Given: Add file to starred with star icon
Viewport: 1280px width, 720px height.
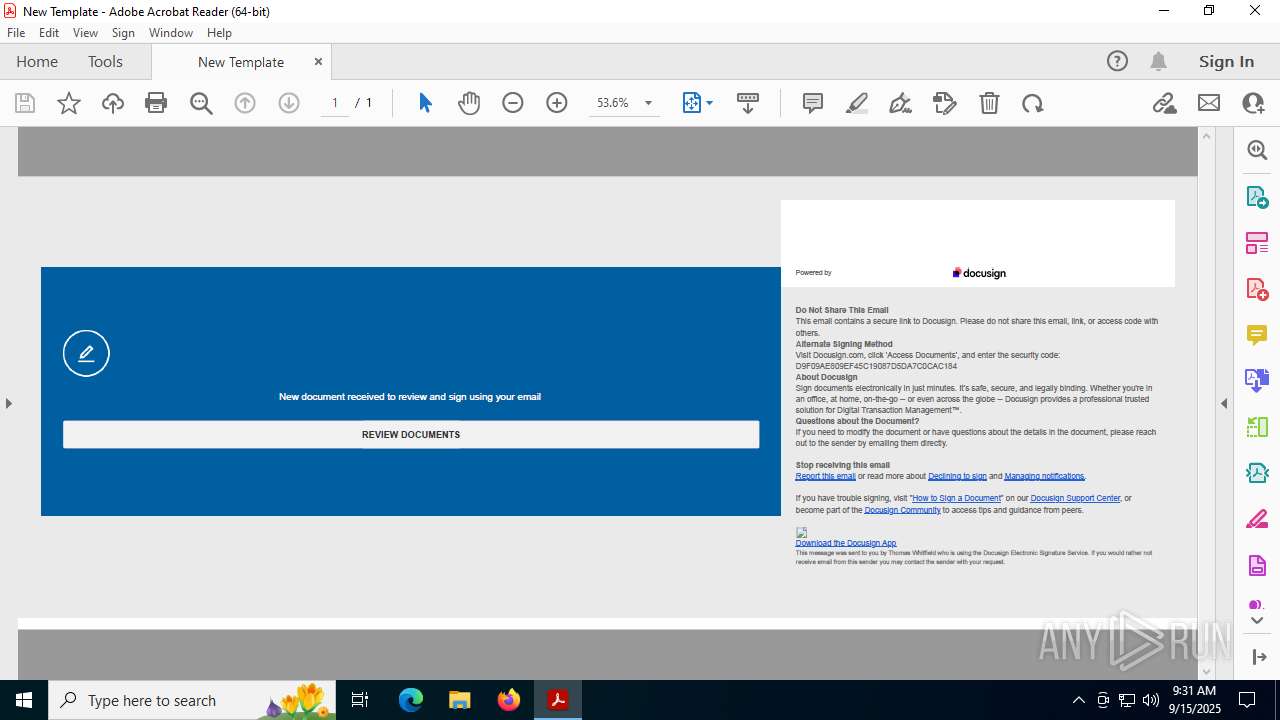Looking at the screenshot, I should 69,103.
